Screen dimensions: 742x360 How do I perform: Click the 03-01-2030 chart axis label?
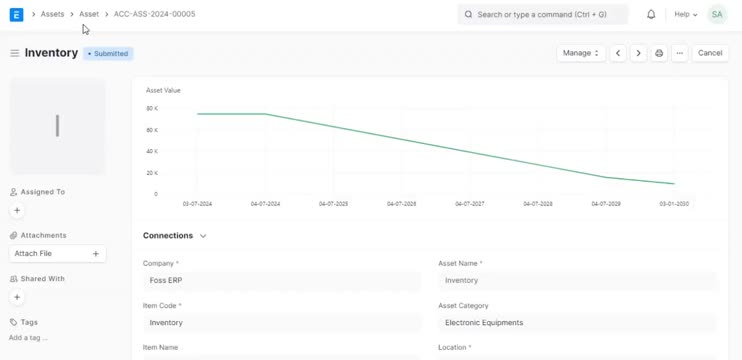coord(674,204)
